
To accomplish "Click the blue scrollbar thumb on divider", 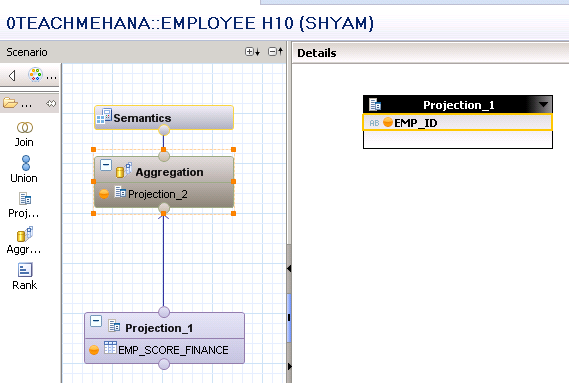I will (x=289, y=318).
